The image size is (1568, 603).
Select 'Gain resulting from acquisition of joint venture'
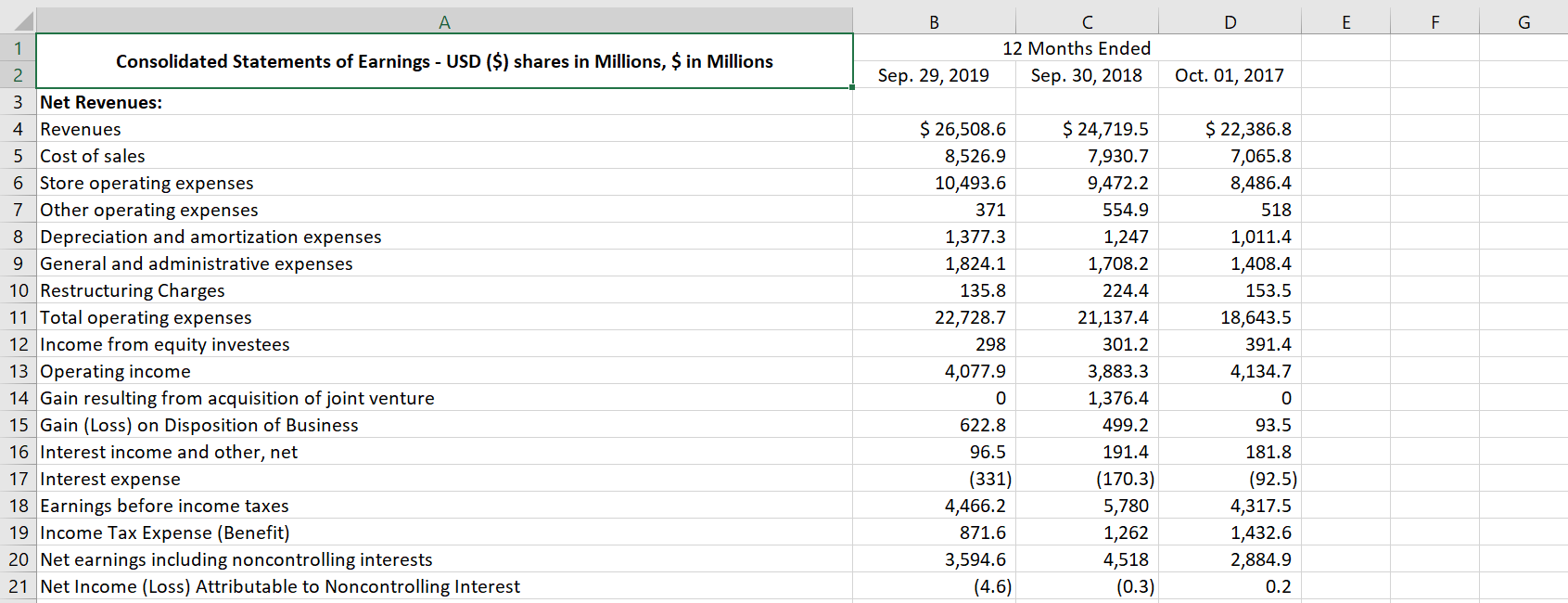coord(444,398)
